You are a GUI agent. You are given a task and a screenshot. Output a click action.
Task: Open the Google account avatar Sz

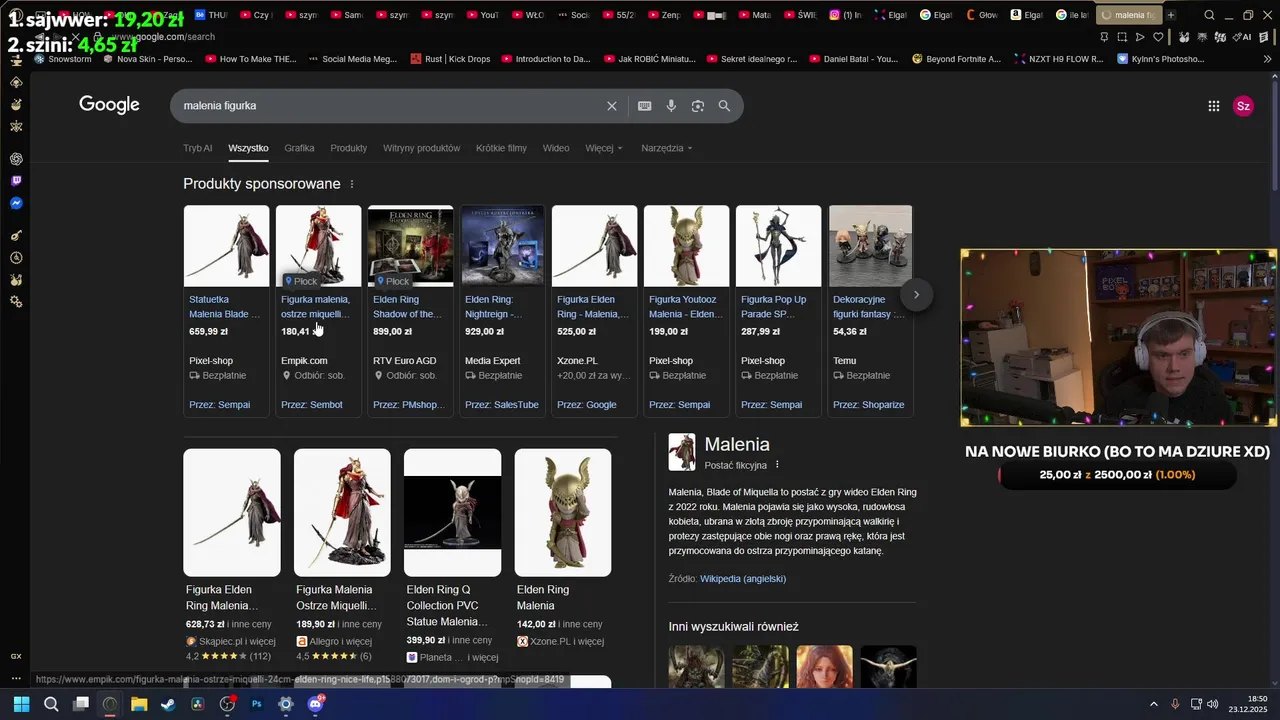[1243, 106]
